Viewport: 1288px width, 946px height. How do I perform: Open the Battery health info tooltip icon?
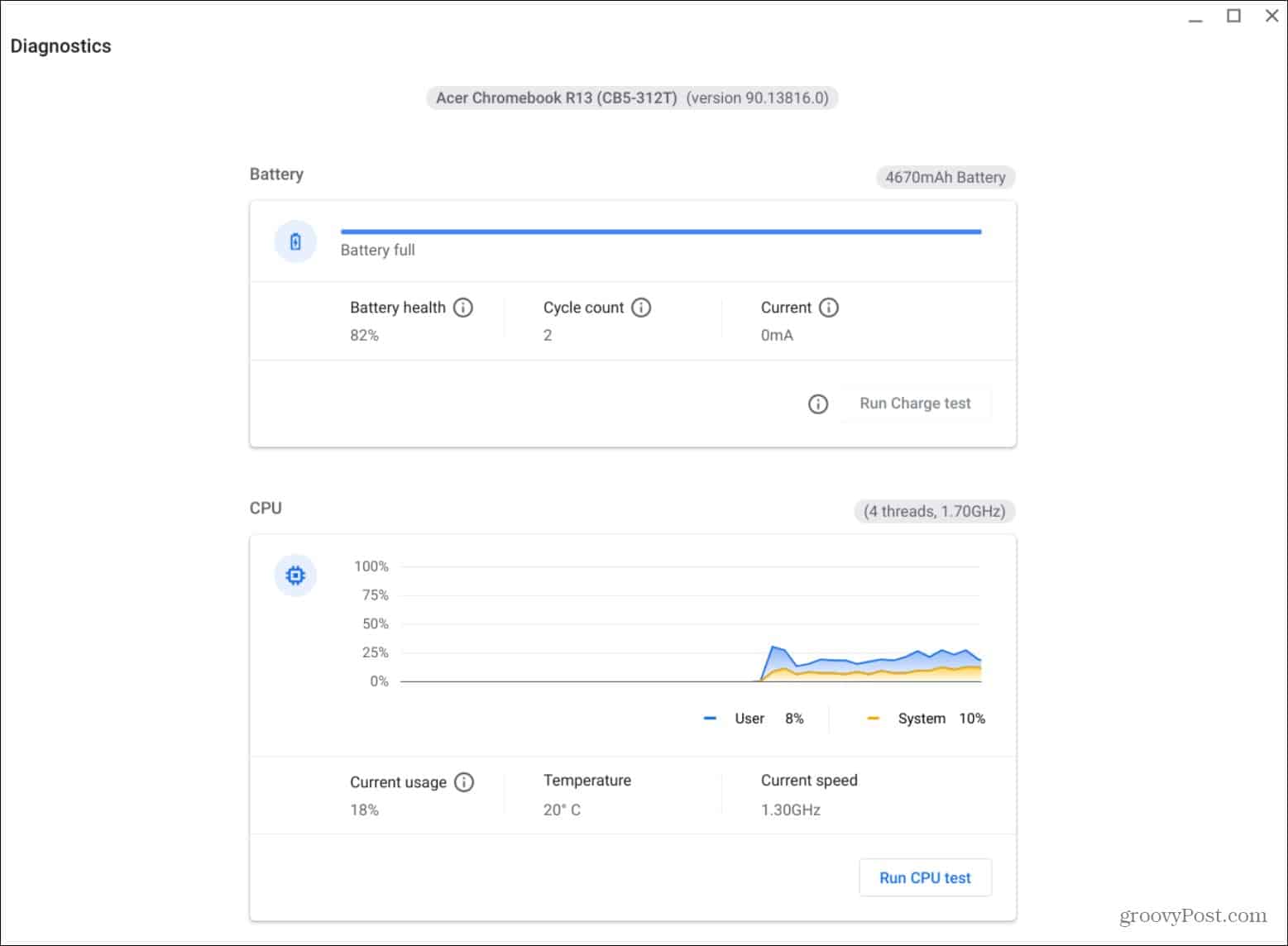click(x=463, y=308)
